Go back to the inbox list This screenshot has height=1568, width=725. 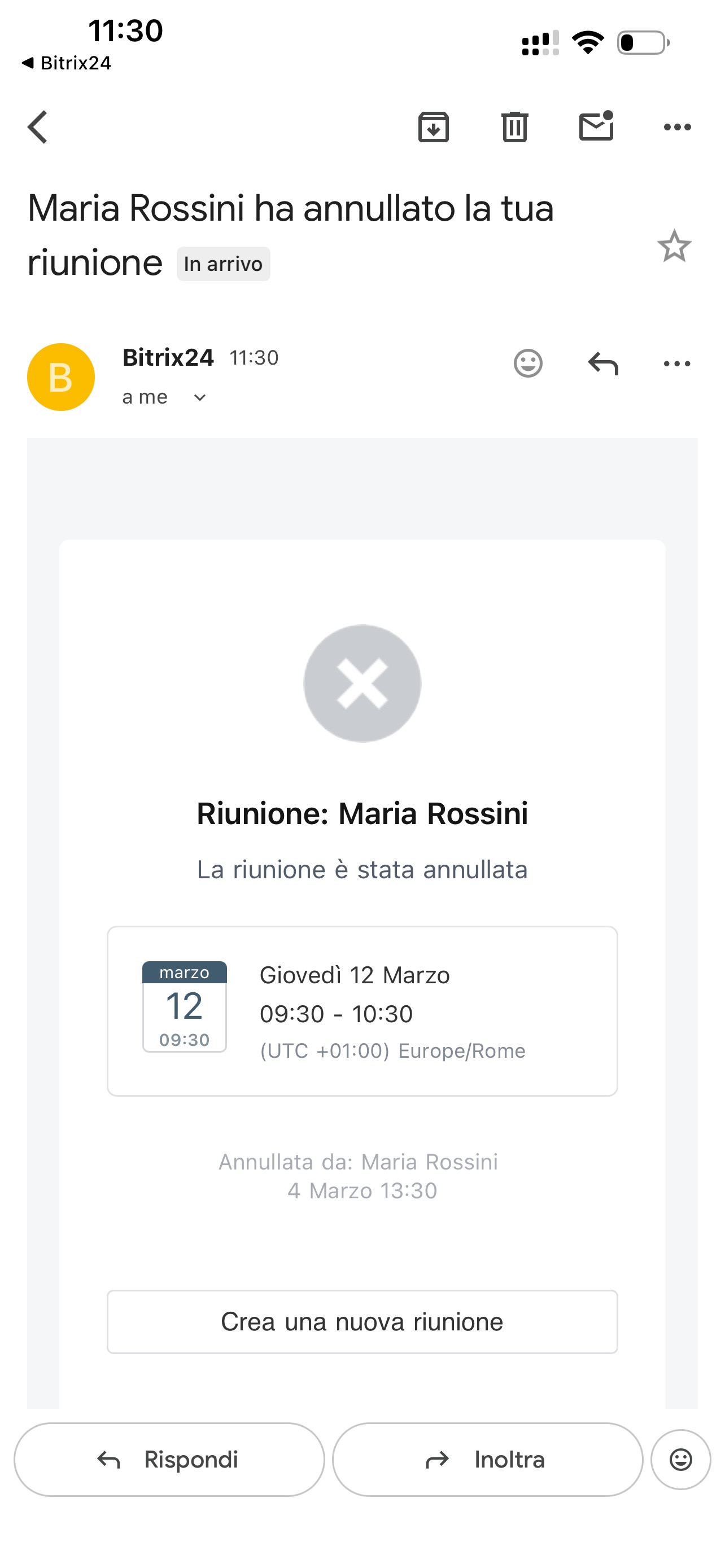coord(38,127)
